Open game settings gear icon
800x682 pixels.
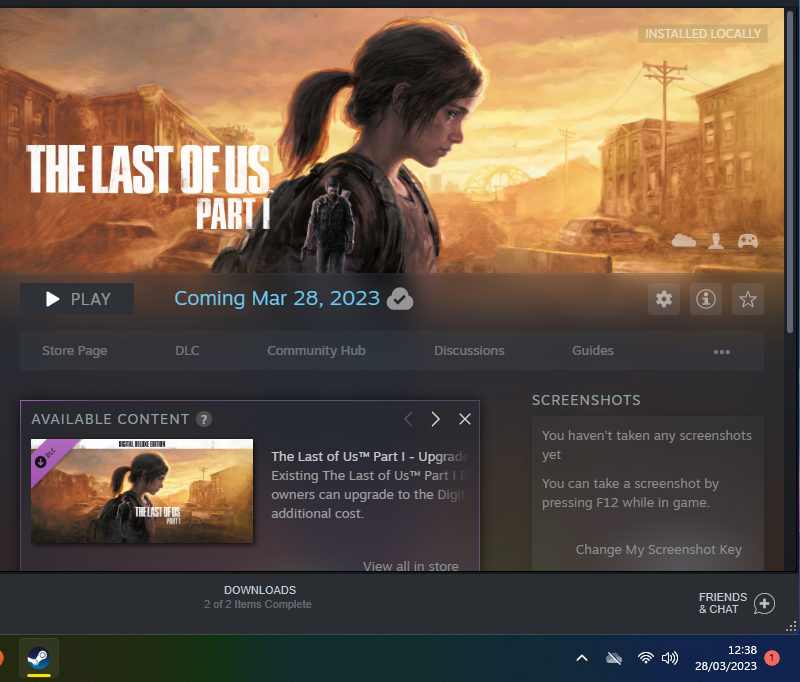click(x=663, y=299)
